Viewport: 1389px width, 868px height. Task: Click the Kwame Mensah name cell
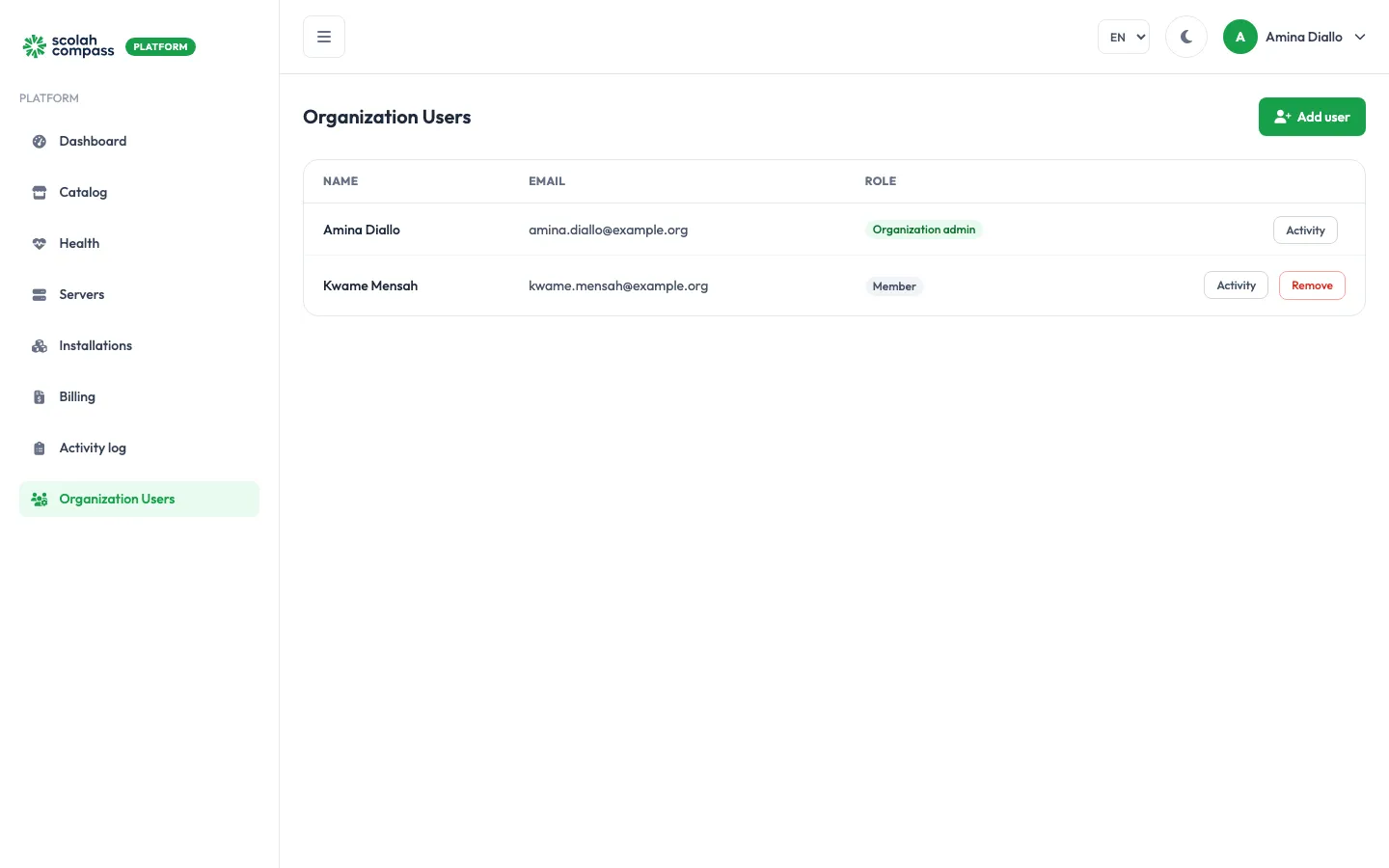pos(370,286)
